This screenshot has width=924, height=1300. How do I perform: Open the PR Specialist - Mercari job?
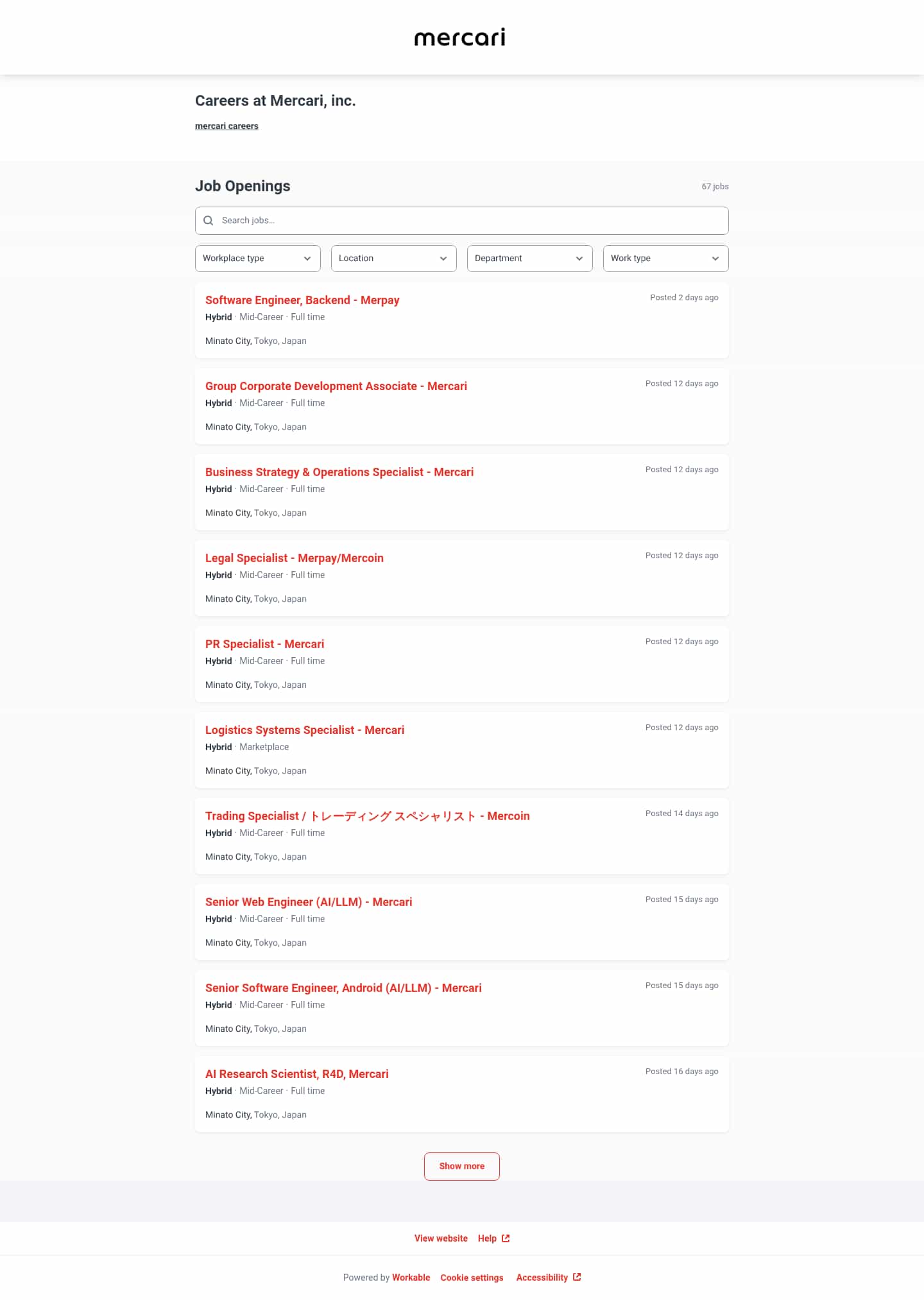264,644
